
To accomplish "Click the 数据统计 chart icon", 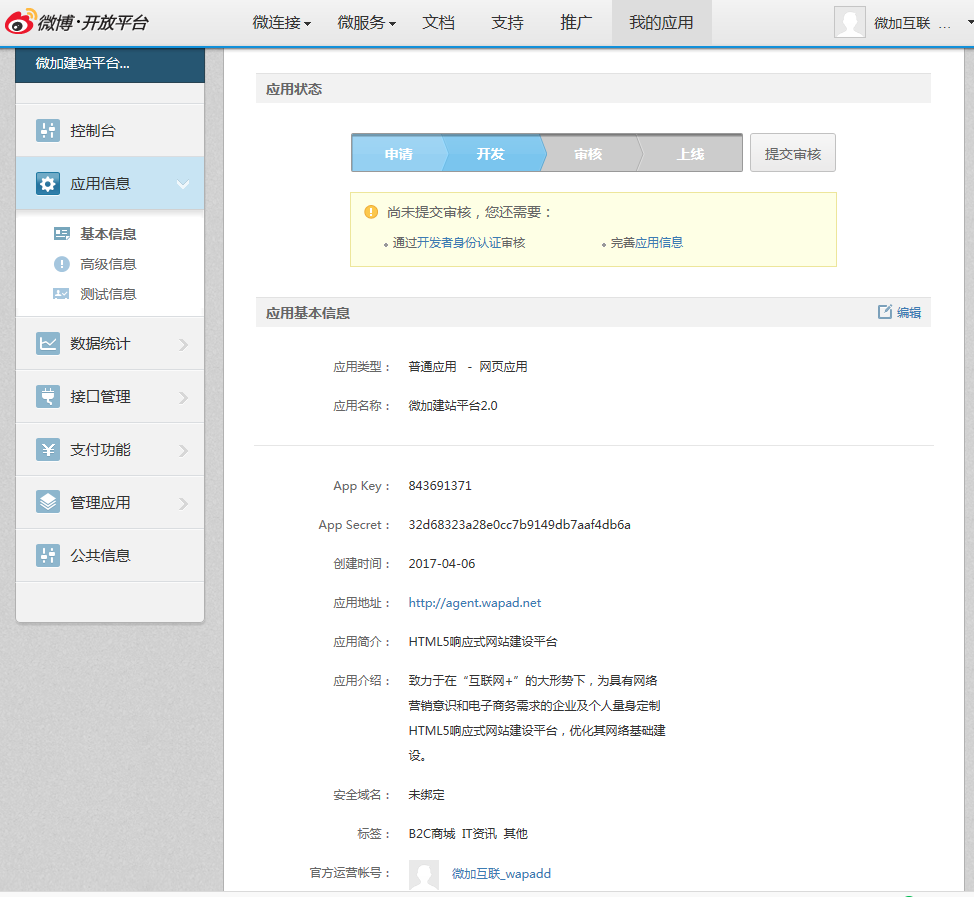I will [x=48, y=344].
